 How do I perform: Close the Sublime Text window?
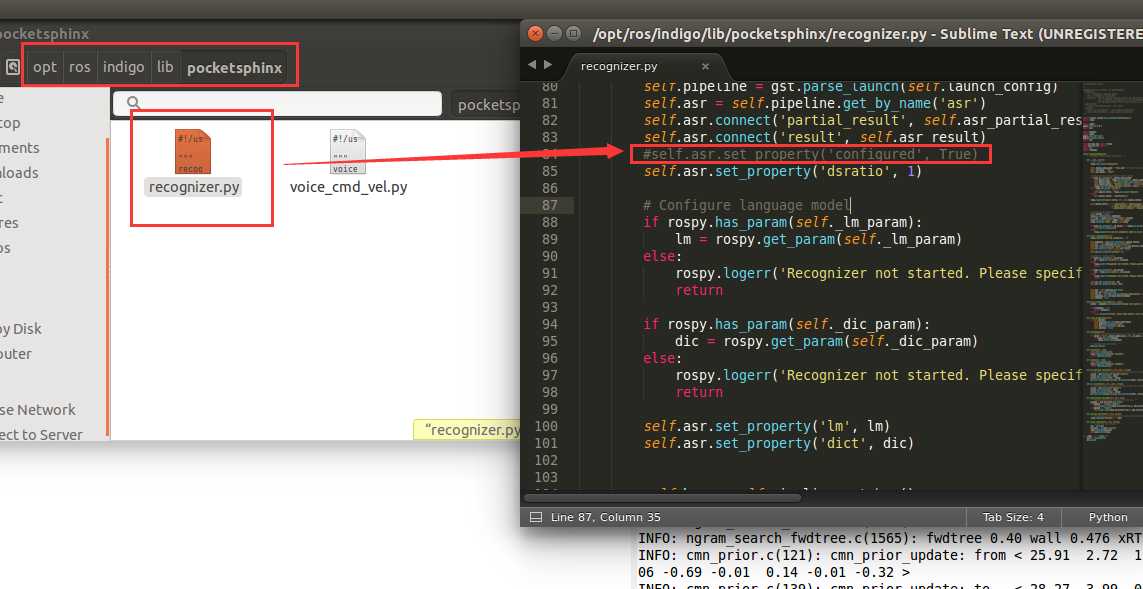click(535, 34)
